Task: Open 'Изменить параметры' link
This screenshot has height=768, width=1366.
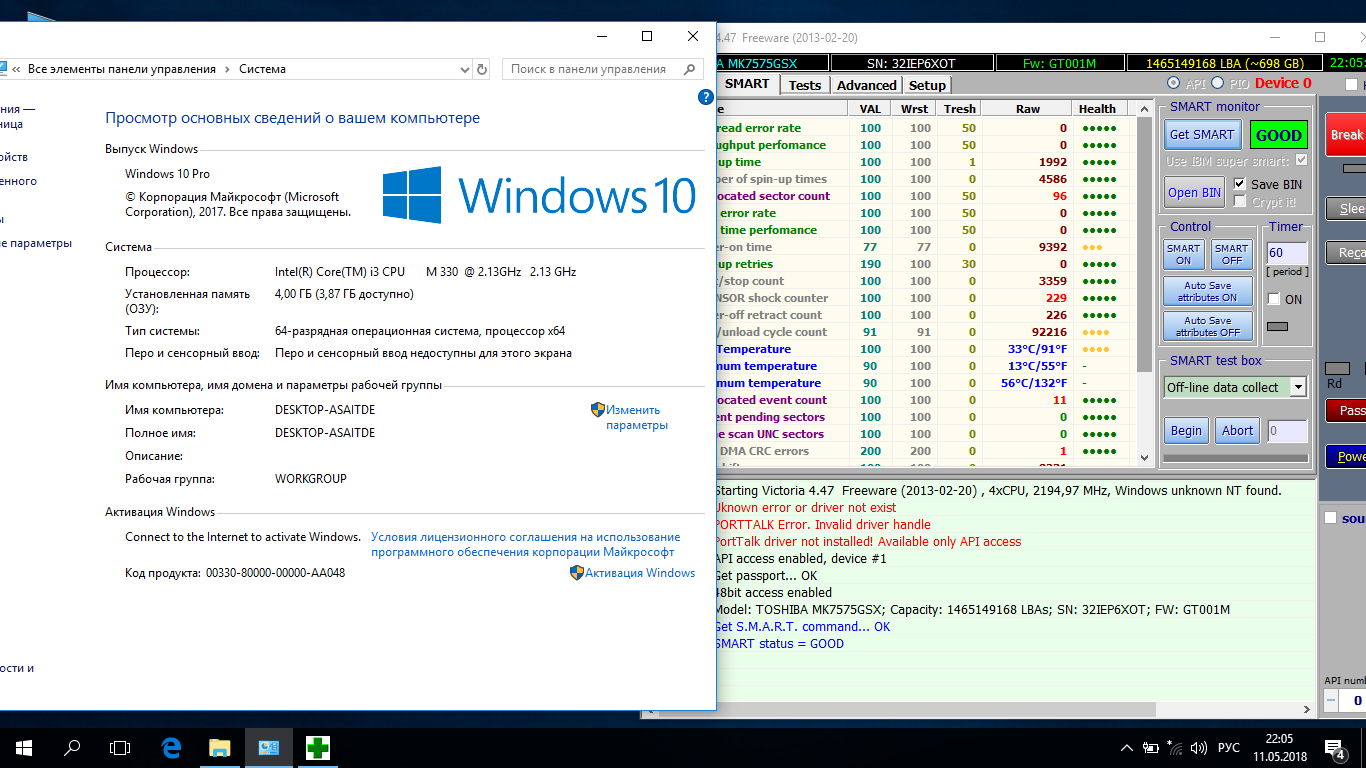Action: pos(636,417)
